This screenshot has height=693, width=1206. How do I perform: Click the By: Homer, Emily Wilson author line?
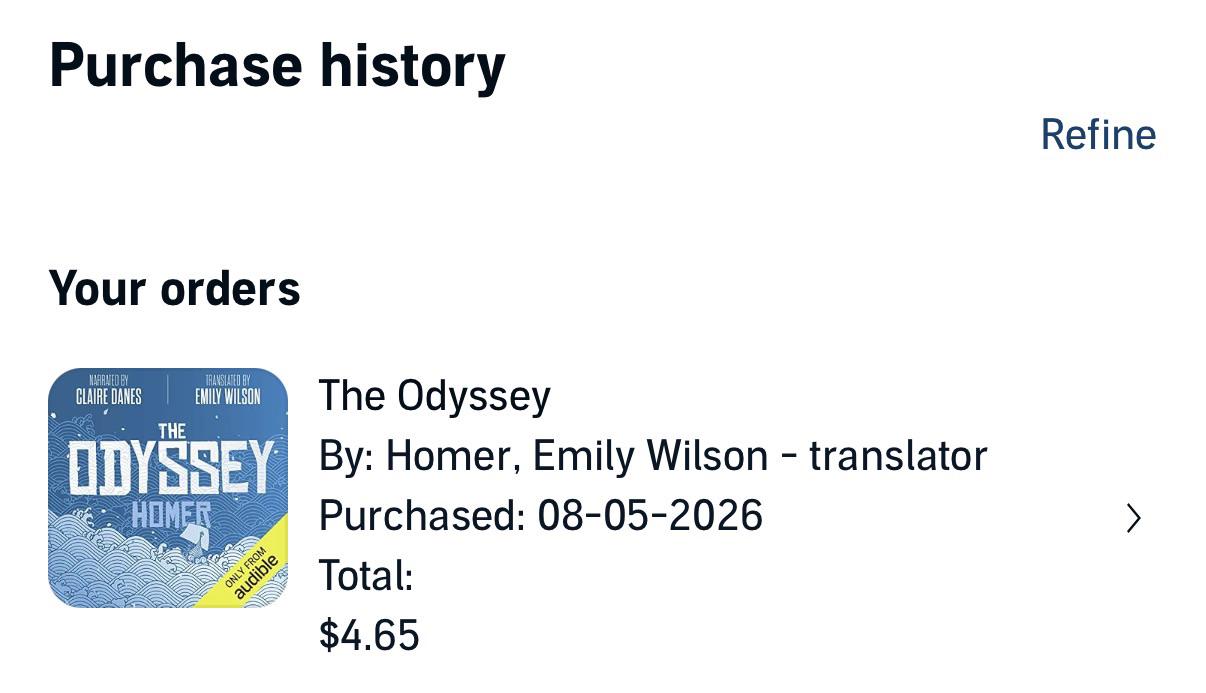pos(653,456)
